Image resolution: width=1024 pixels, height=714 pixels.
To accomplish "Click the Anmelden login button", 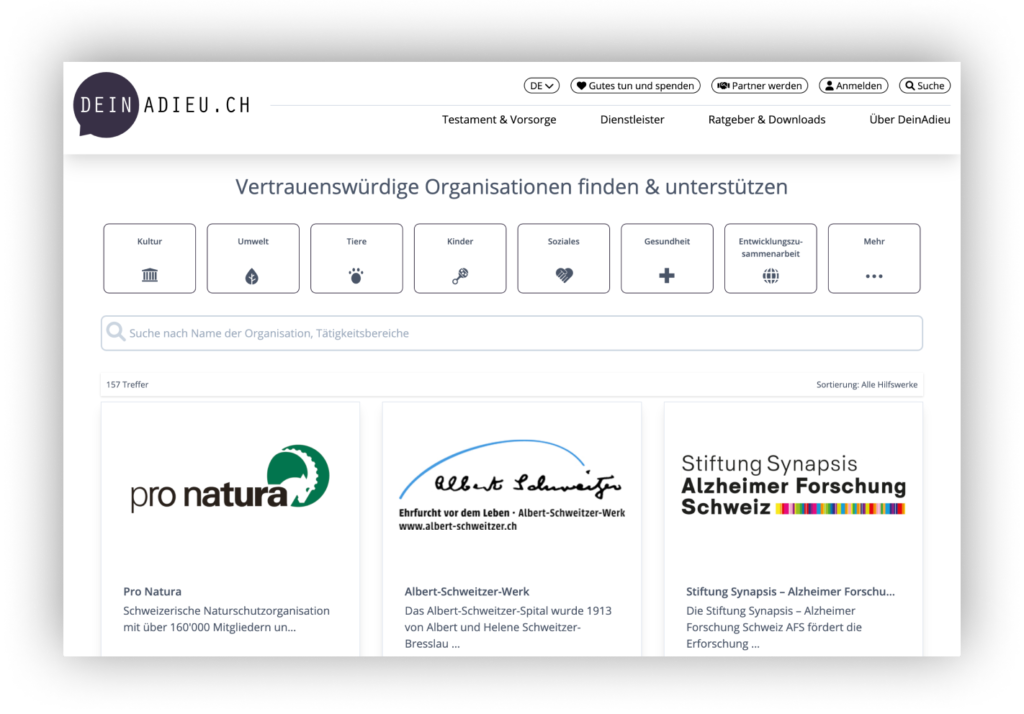I will (x=853, y=86).
